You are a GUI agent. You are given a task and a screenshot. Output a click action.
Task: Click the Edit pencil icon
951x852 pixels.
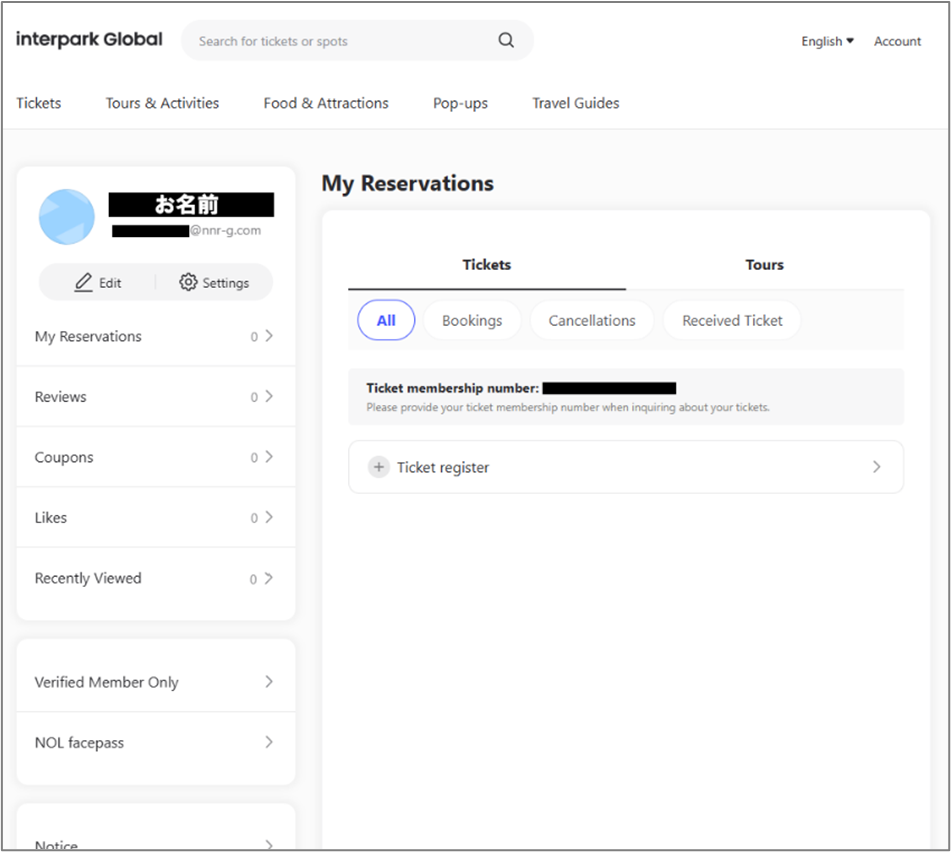pyautogui.click(x=84, y=283)
